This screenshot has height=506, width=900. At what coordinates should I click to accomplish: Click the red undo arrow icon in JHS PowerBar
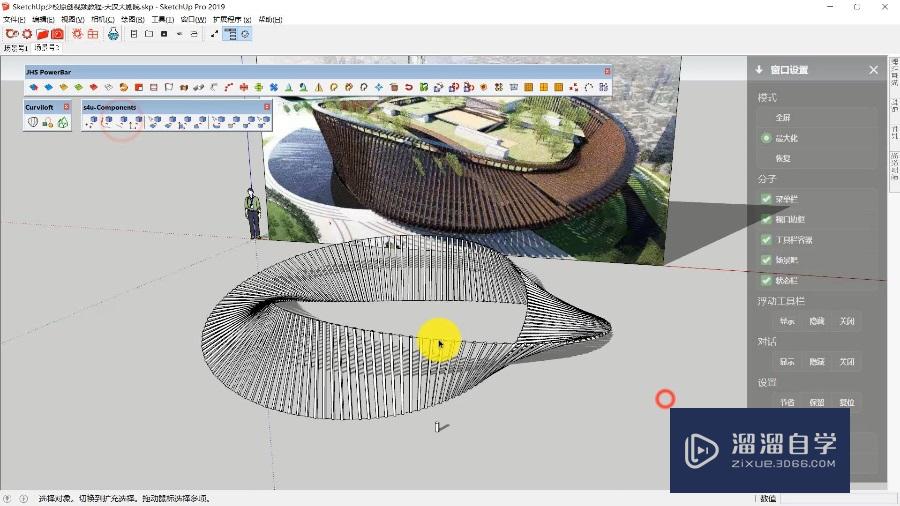409,87
